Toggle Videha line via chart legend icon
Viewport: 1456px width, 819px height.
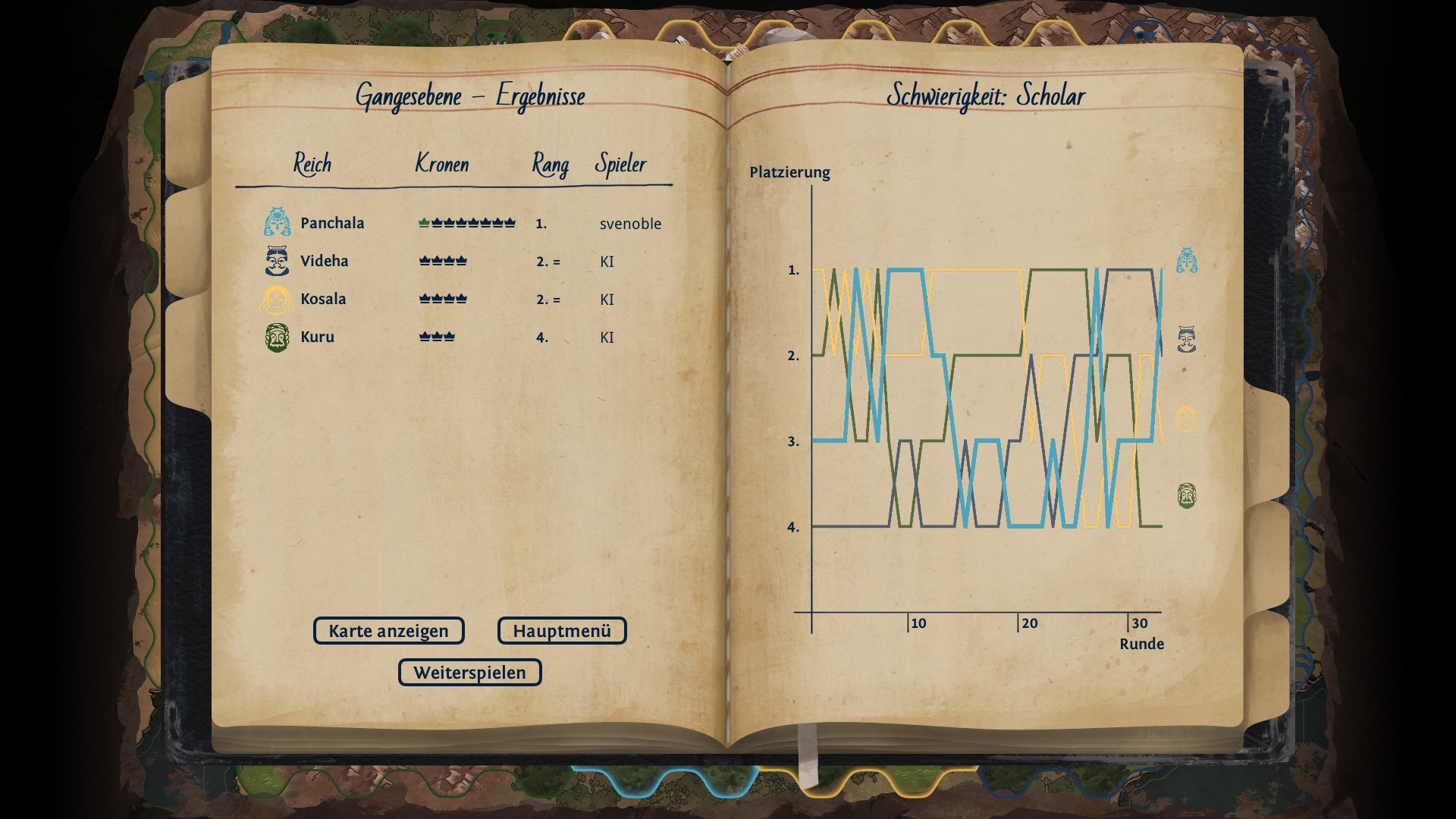(x=1187, y=339)
